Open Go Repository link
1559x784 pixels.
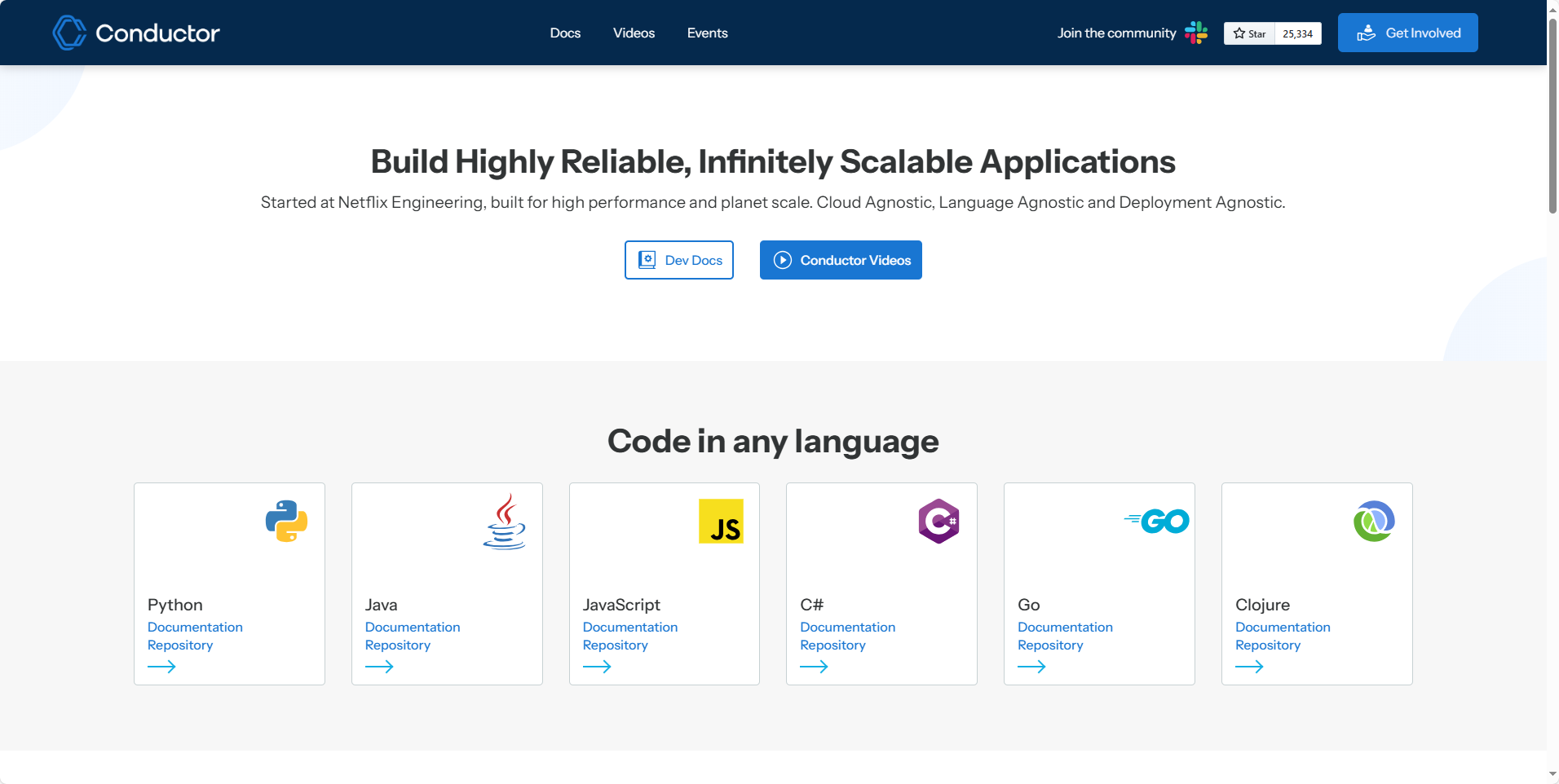coord(1050,645)
